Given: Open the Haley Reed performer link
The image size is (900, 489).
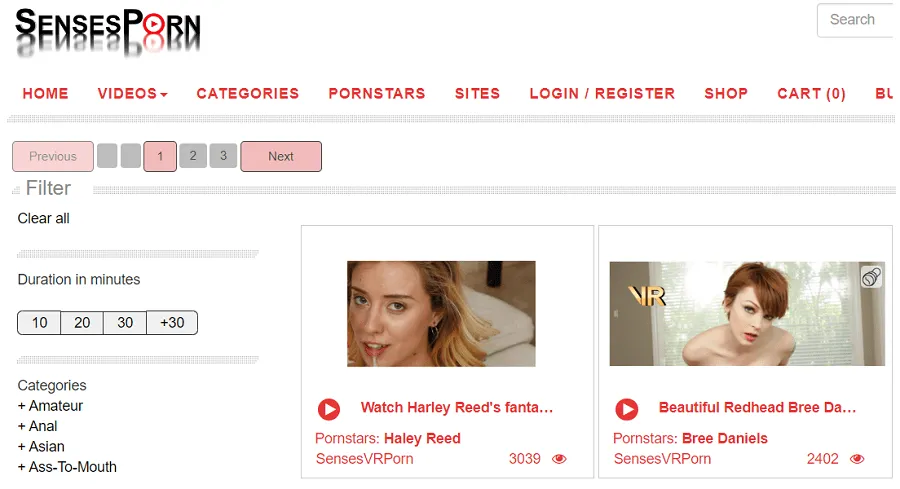Looking at the screenshot, I should [x=422, y=438].
